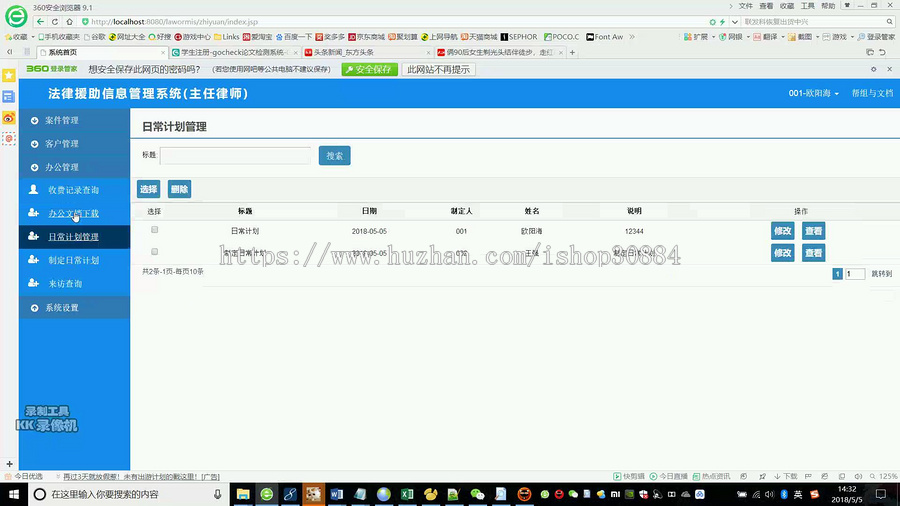
Task: Open the 扩展 extensions dropdown
Action: 699,37
